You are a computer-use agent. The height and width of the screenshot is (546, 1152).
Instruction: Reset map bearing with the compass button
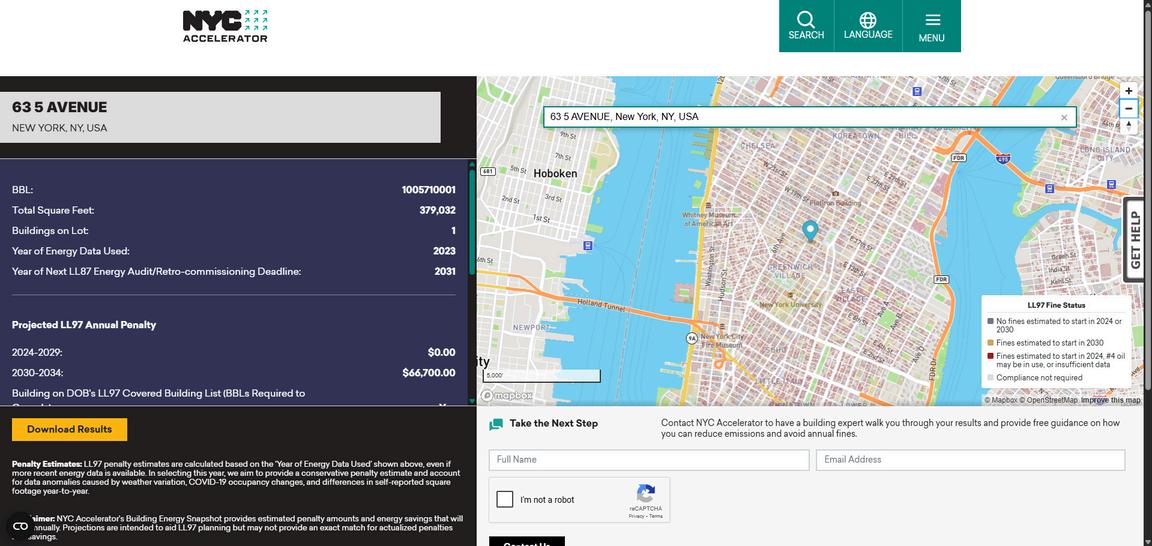(1128, 126)
